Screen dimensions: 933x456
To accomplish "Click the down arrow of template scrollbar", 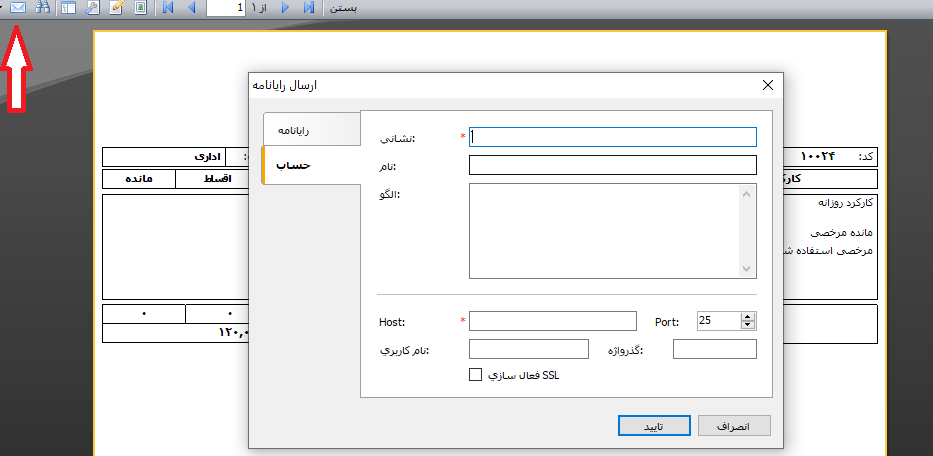I will click(x=747, y=269).
